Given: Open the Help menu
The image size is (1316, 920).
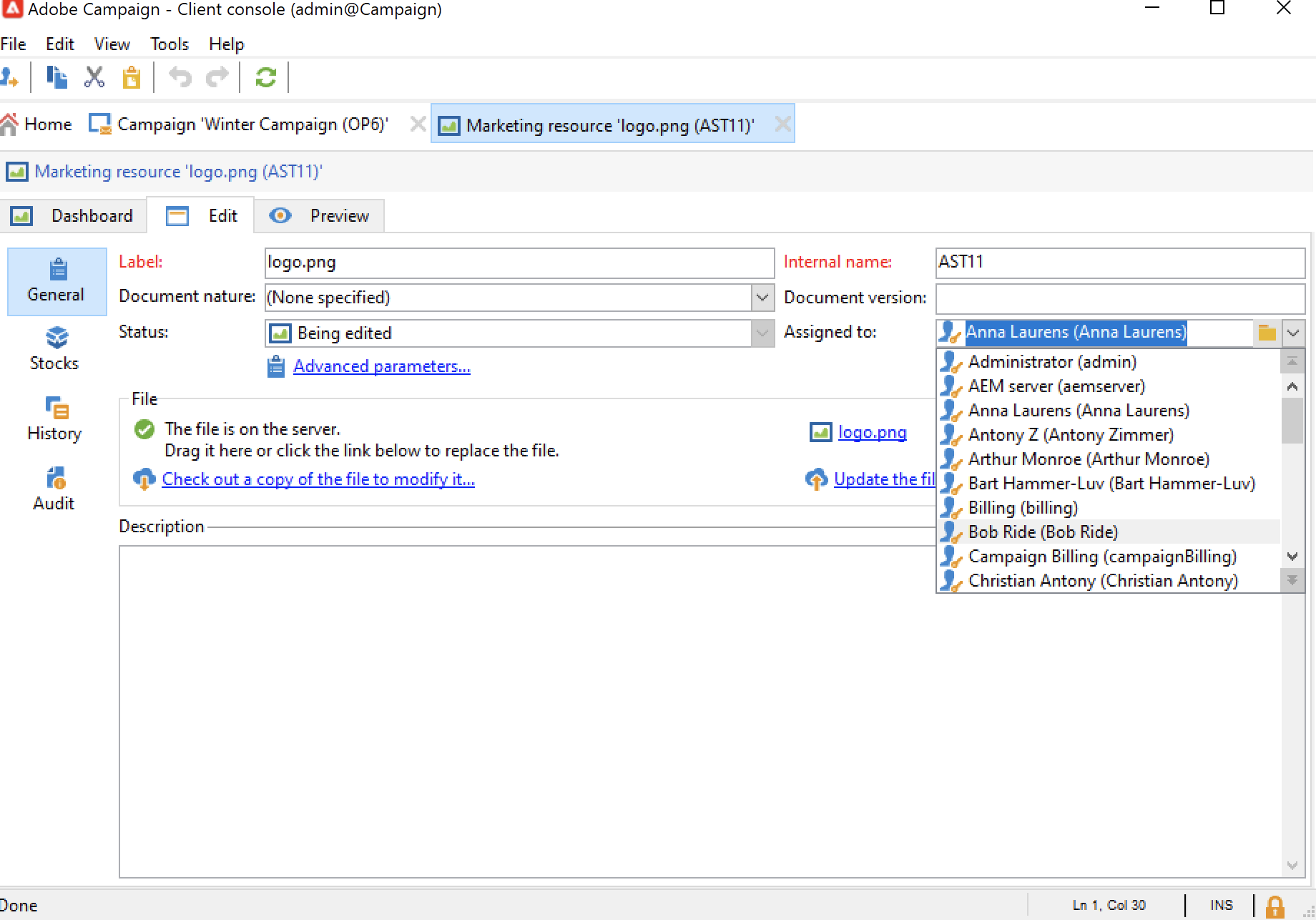Looking at the screenshot, I should point(227,44).
